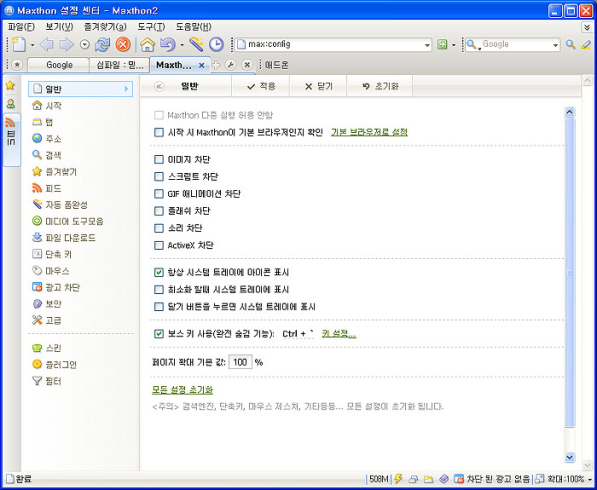Open the zoom 100% status dropdown

(591, 479)
